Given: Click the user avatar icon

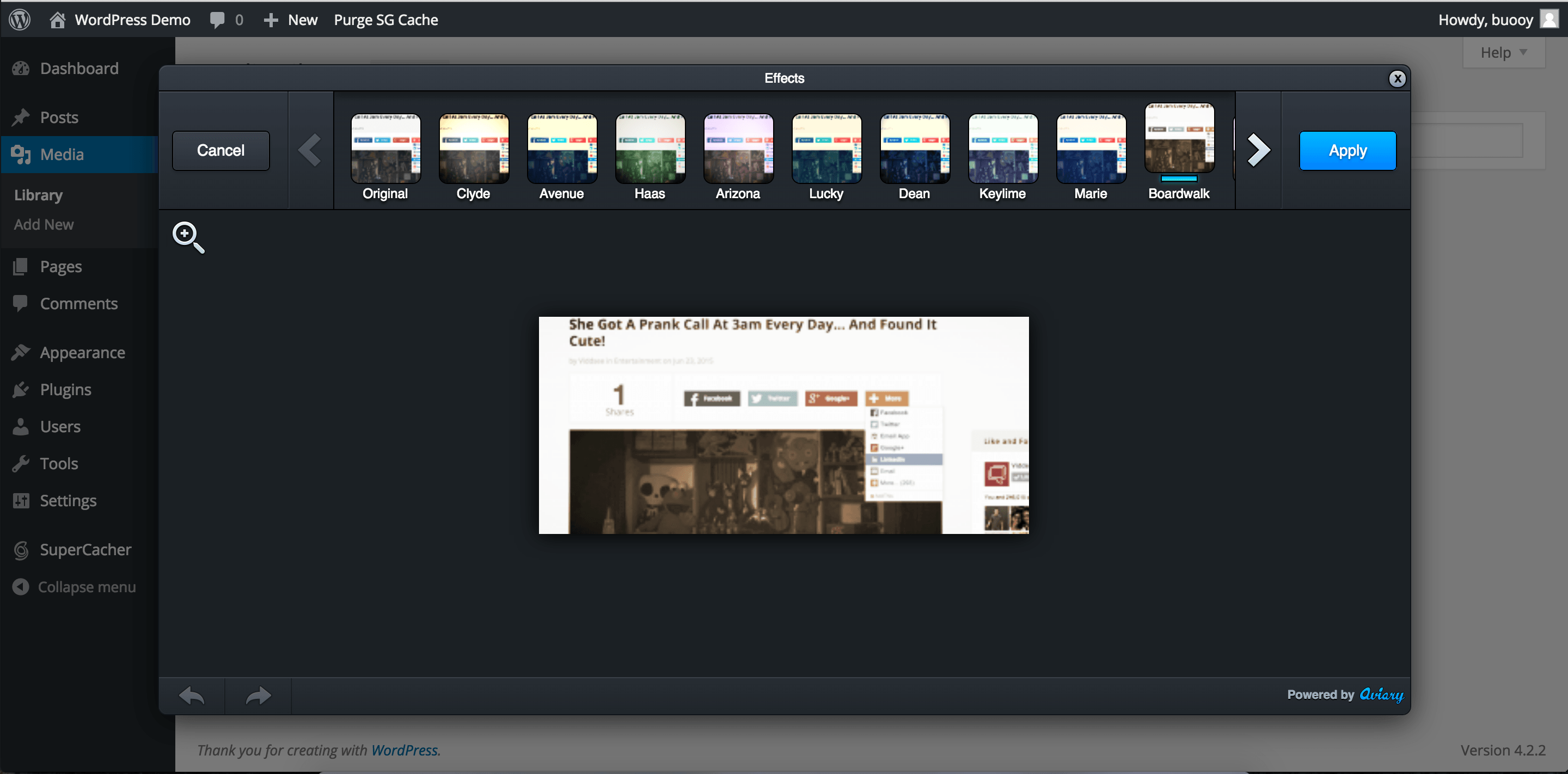Looking at the screenshot, I should pyautogui.click(x=1549, y=19).
